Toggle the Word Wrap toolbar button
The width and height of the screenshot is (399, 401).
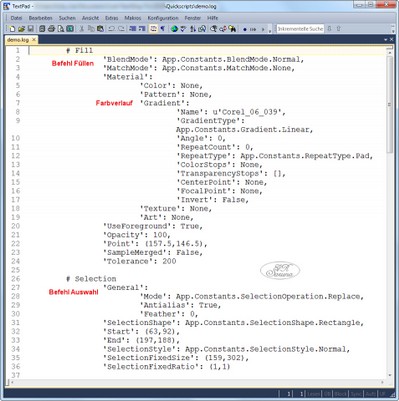[153, 29]
